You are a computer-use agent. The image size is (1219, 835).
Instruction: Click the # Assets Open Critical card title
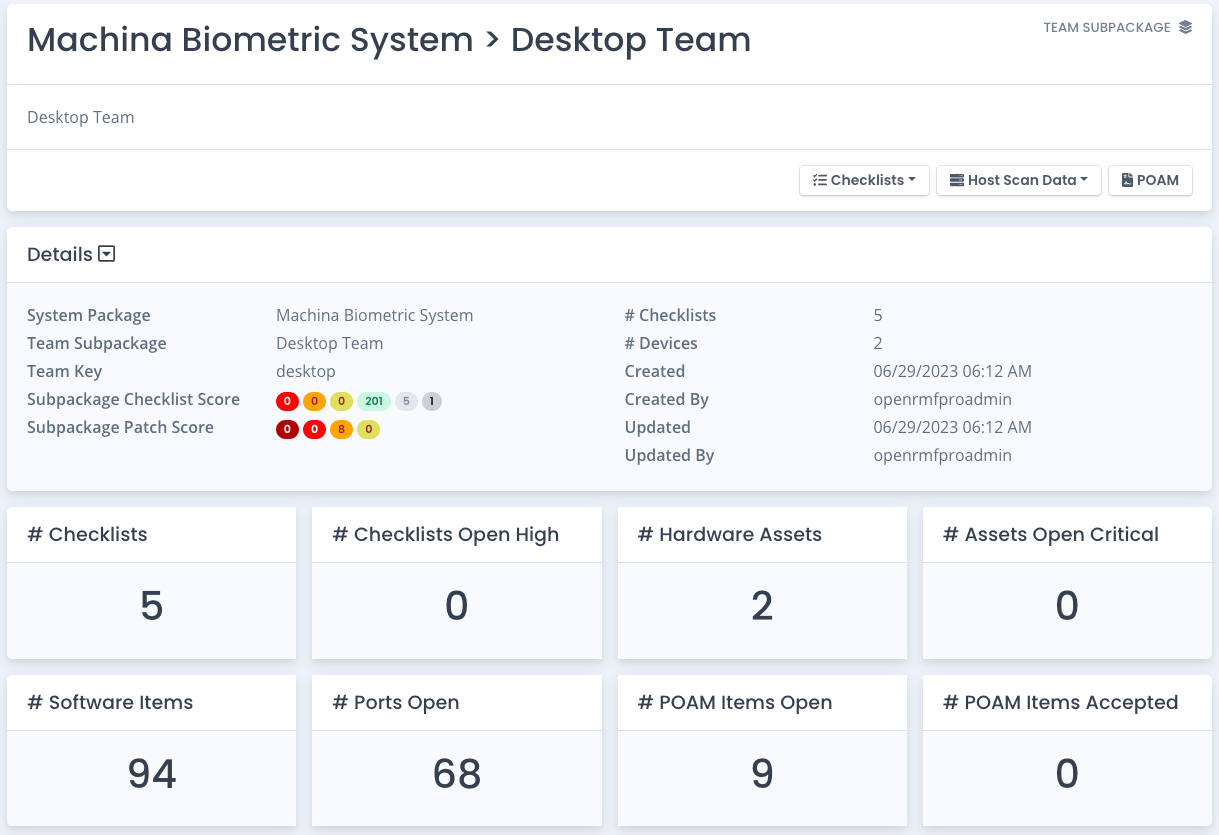1050,534
